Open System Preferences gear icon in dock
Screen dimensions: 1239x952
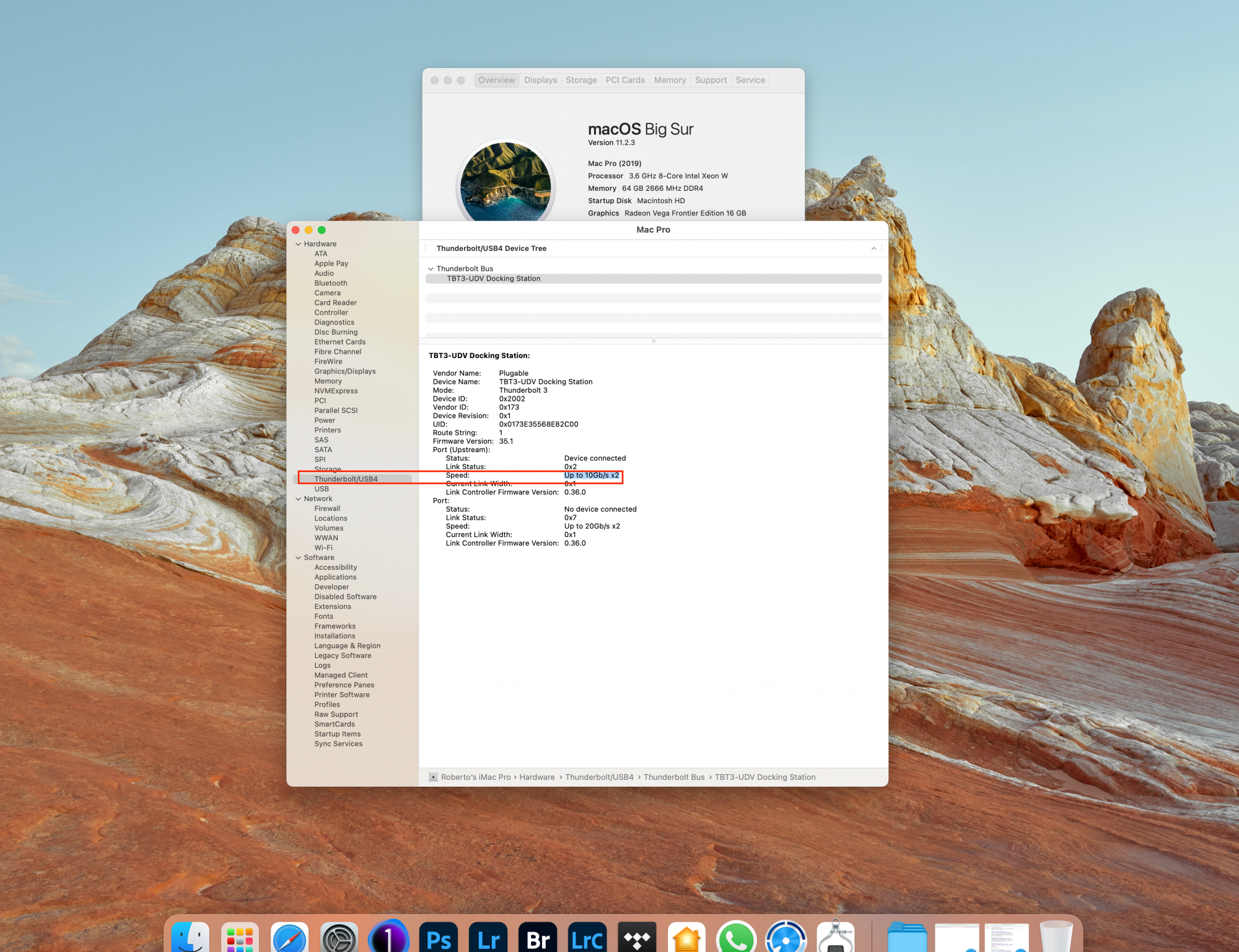point(339,938)
